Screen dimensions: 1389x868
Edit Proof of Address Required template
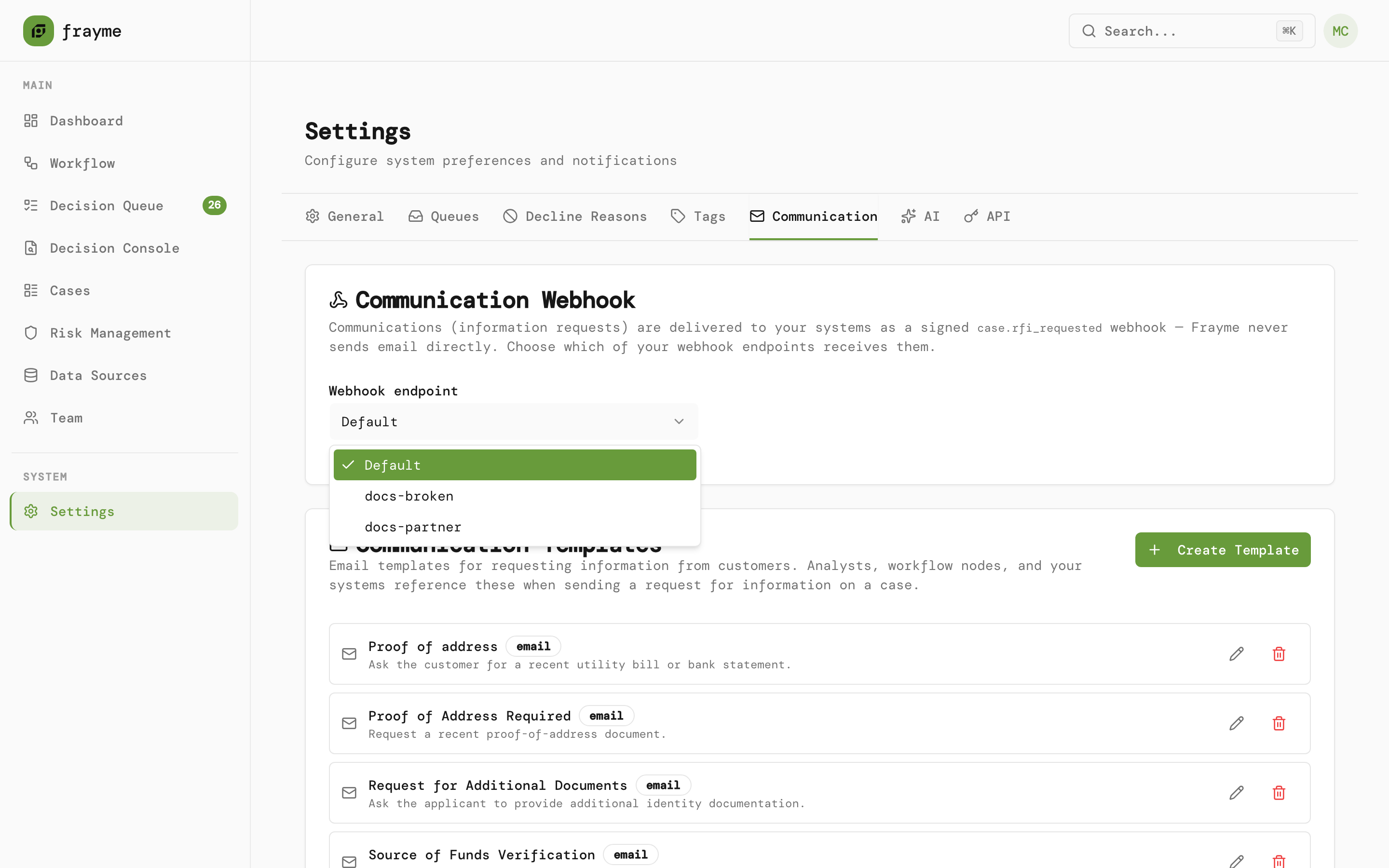click(1236, 723)
